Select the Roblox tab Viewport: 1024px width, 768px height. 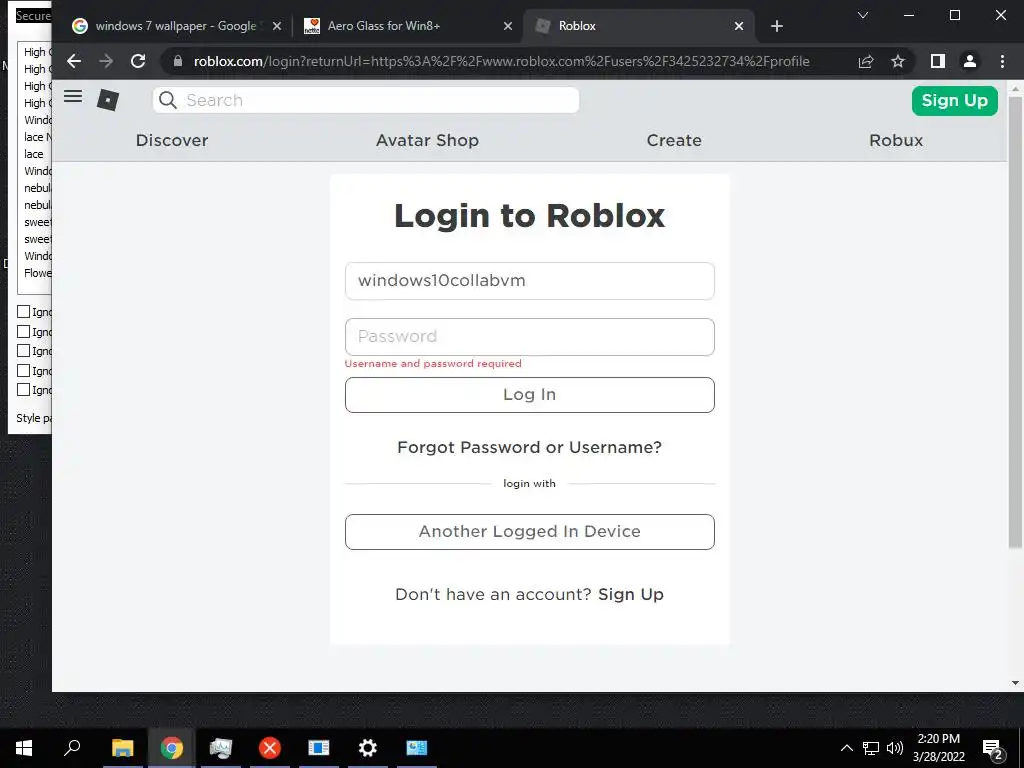pyautogui.click(x=639, y=26)
